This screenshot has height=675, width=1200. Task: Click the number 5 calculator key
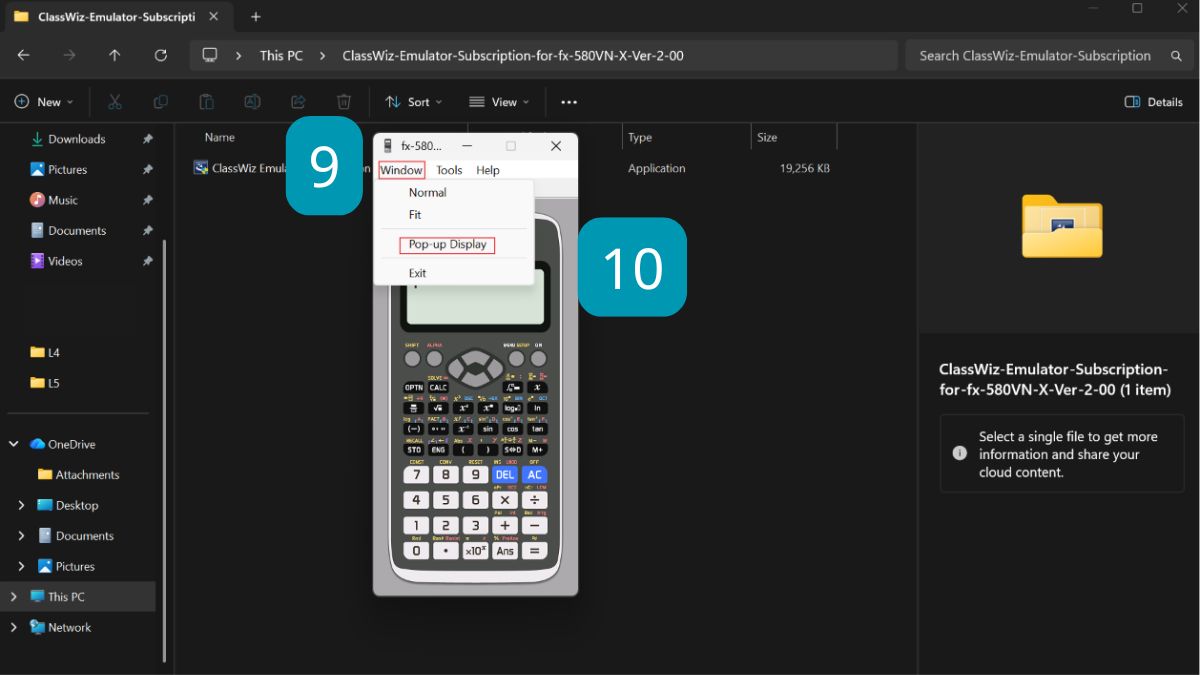coord(446,500)
